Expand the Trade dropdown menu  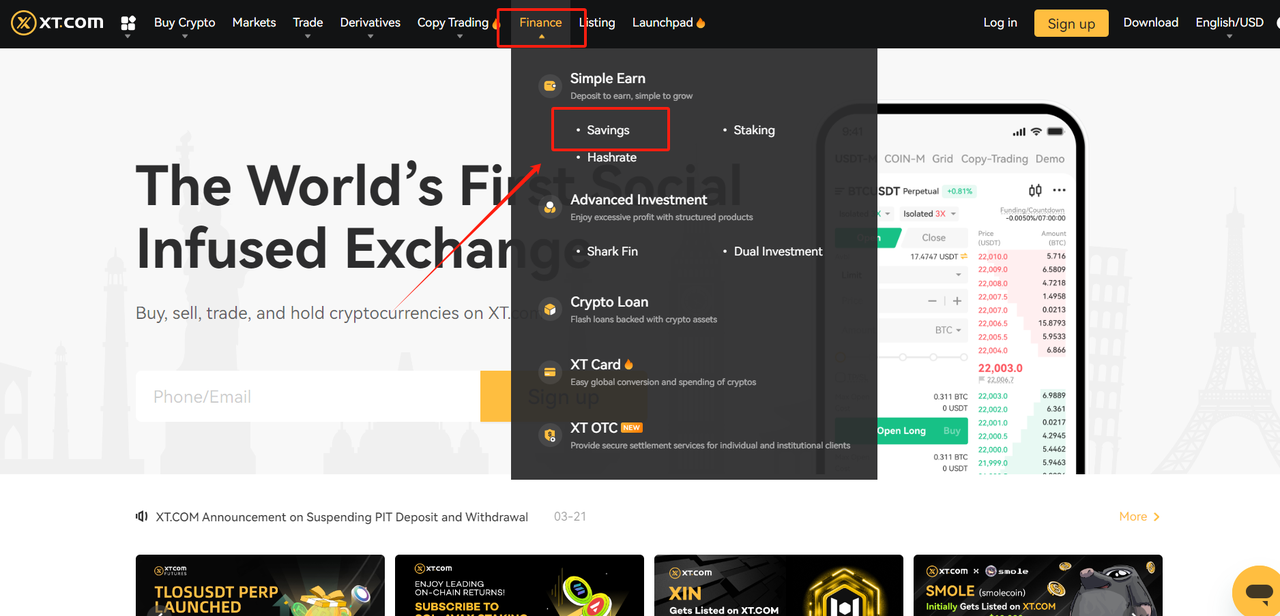click(x=307, y=22)
